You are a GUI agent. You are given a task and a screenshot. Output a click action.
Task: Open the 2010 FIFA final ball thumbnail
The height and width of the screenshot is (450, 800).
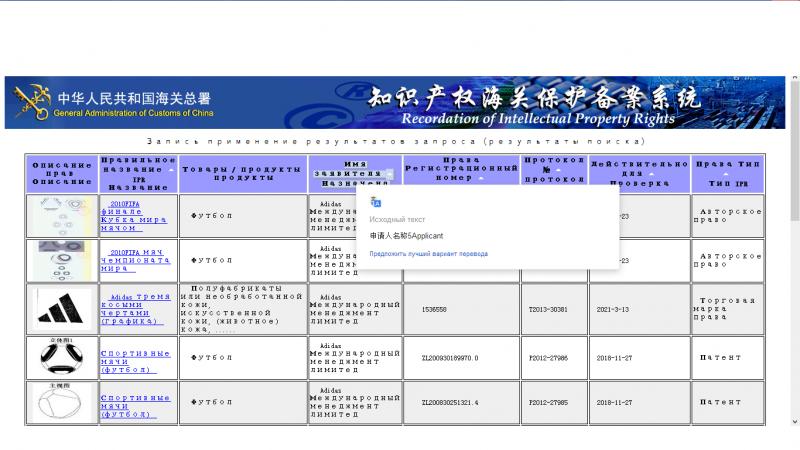[x=61, y=216]
